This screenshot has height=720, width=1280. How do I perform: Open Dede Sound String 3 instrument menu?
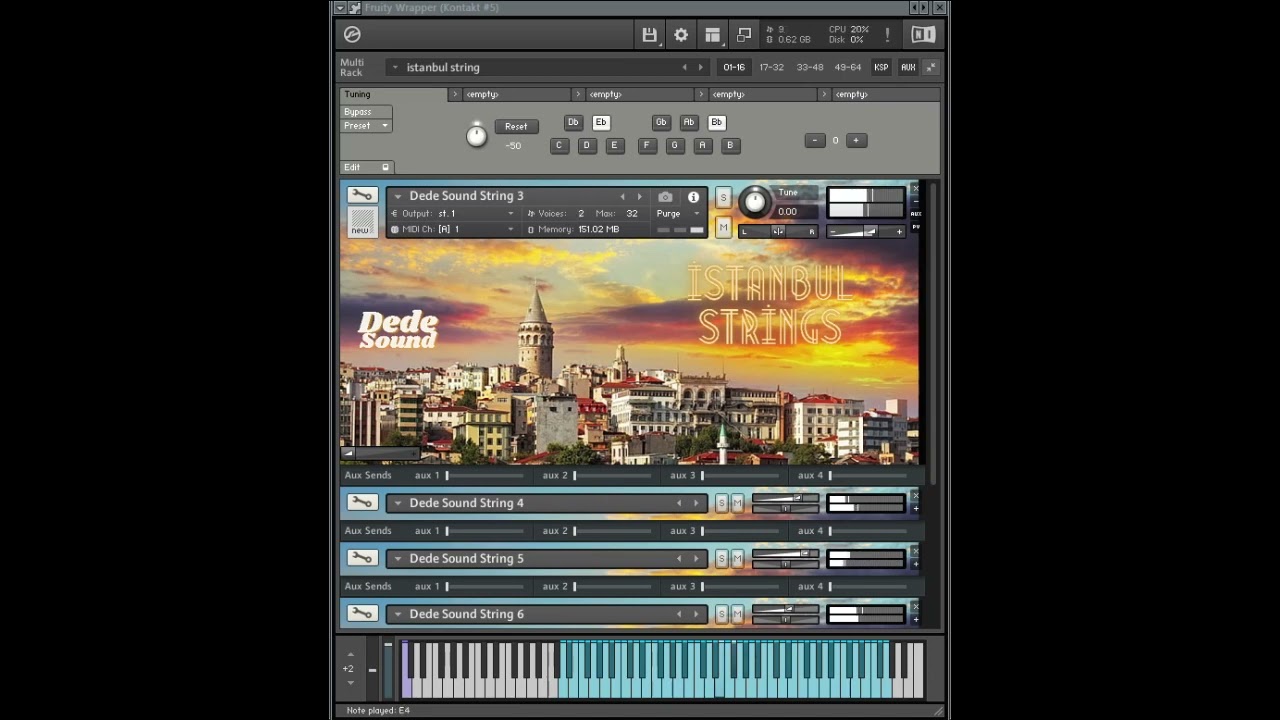tap(397, 197)
